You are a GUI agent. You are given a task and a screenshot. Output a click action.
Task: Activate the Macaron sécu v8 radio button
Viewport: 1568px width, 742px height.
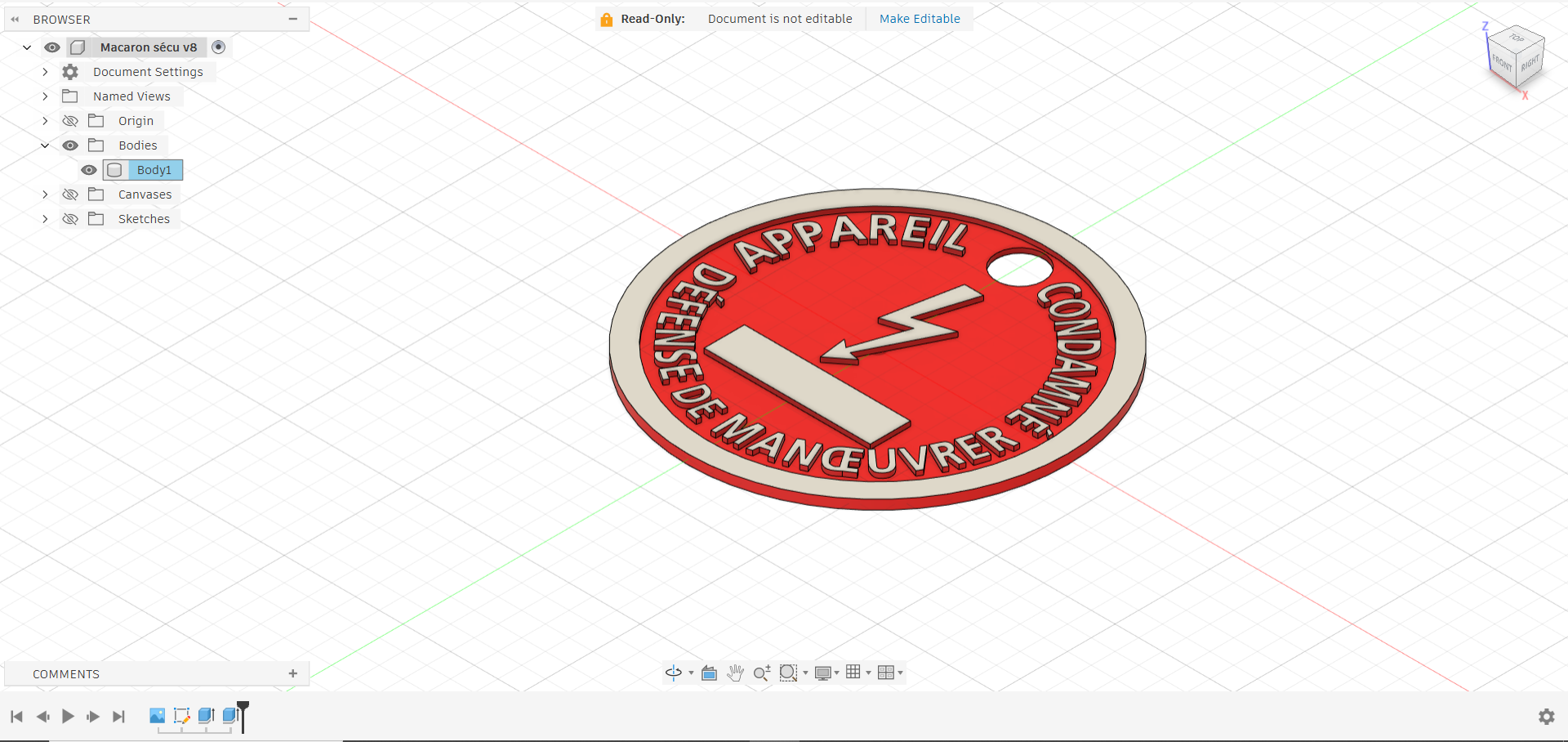pyautogui.click(x=218, y=47)
